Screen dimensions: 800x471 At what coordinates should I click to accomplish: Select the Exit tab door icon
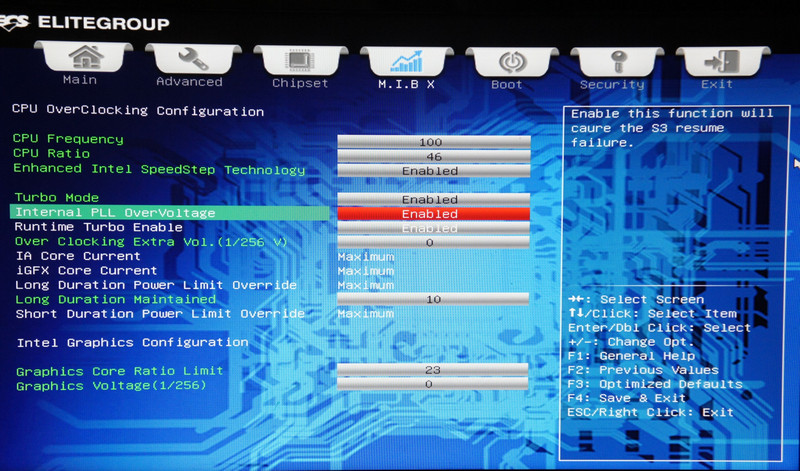click(722, 62)
